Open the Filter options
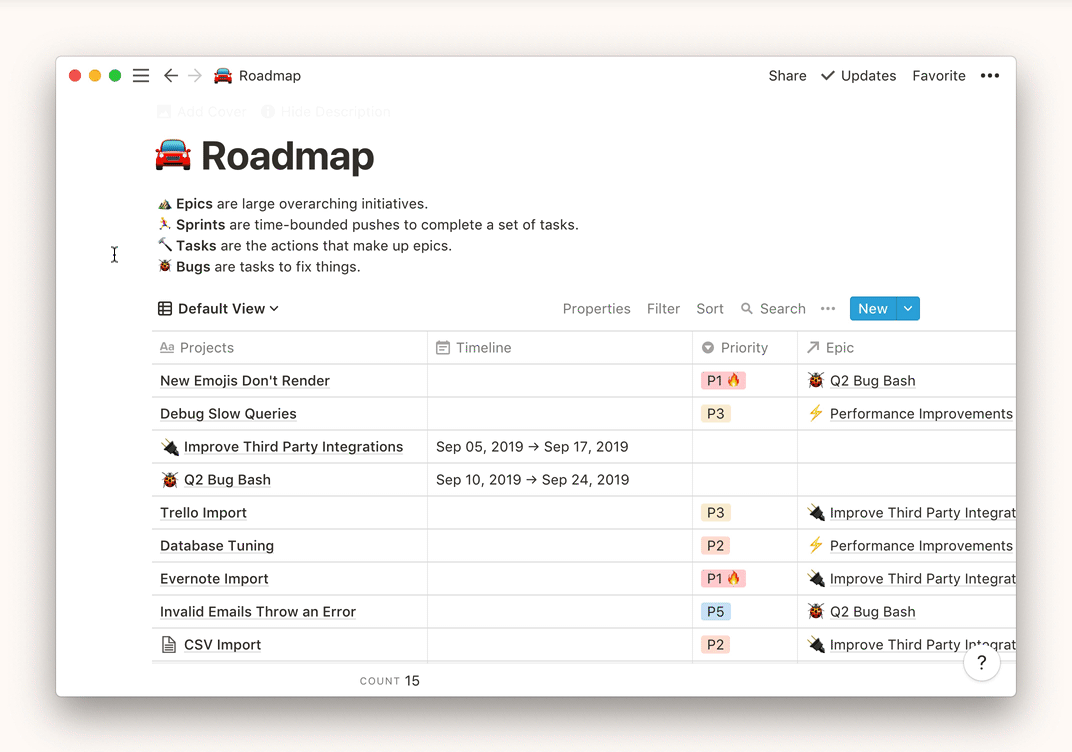 pyautogui.click(x=663, y=309)
